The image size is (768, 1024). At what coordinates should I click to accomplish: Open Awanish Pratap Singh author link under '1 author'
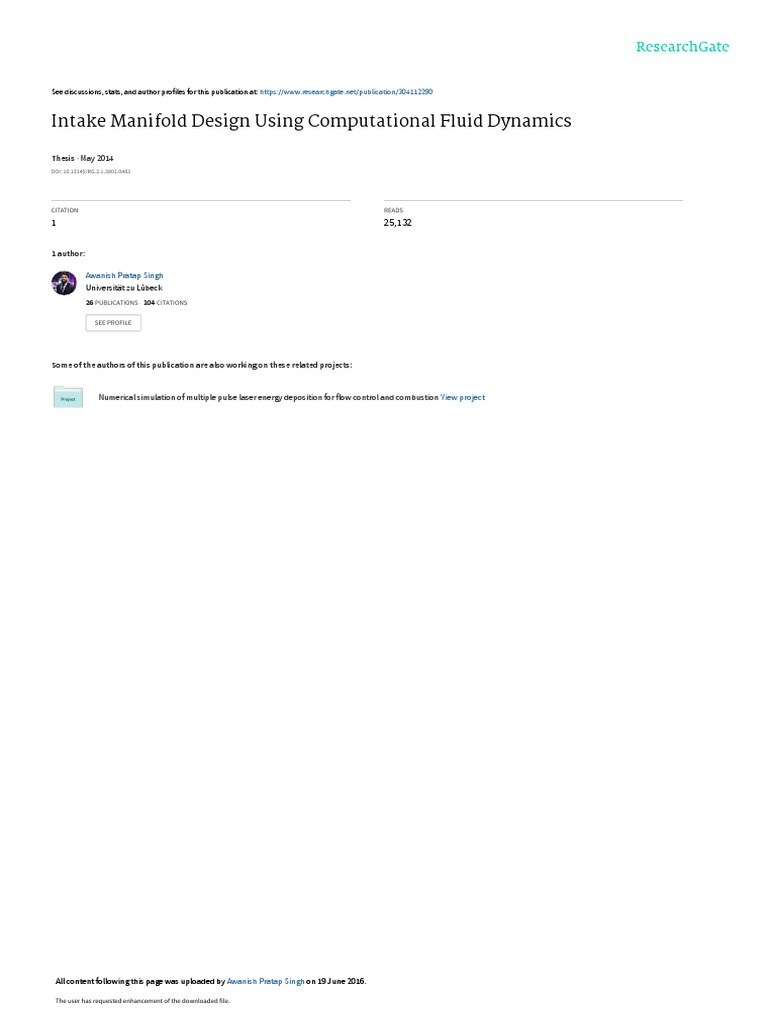pos(124,276)
